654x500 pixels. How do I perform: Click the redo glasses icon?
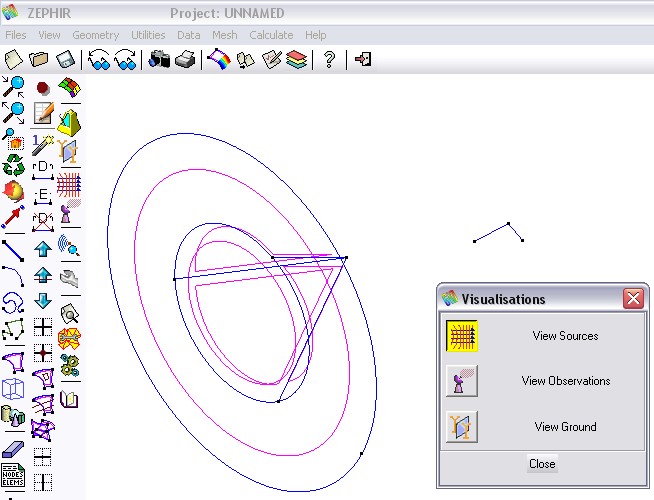click(x=126, y=60)
